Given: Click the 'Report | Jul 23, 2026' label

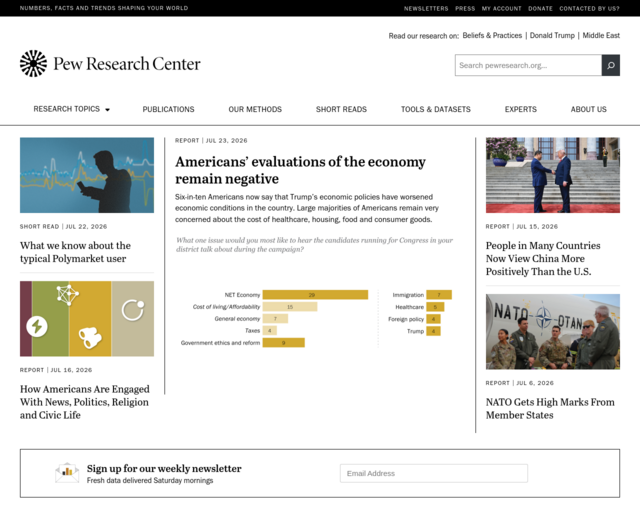Looking at the screenshot, I should tap(211, 140).
